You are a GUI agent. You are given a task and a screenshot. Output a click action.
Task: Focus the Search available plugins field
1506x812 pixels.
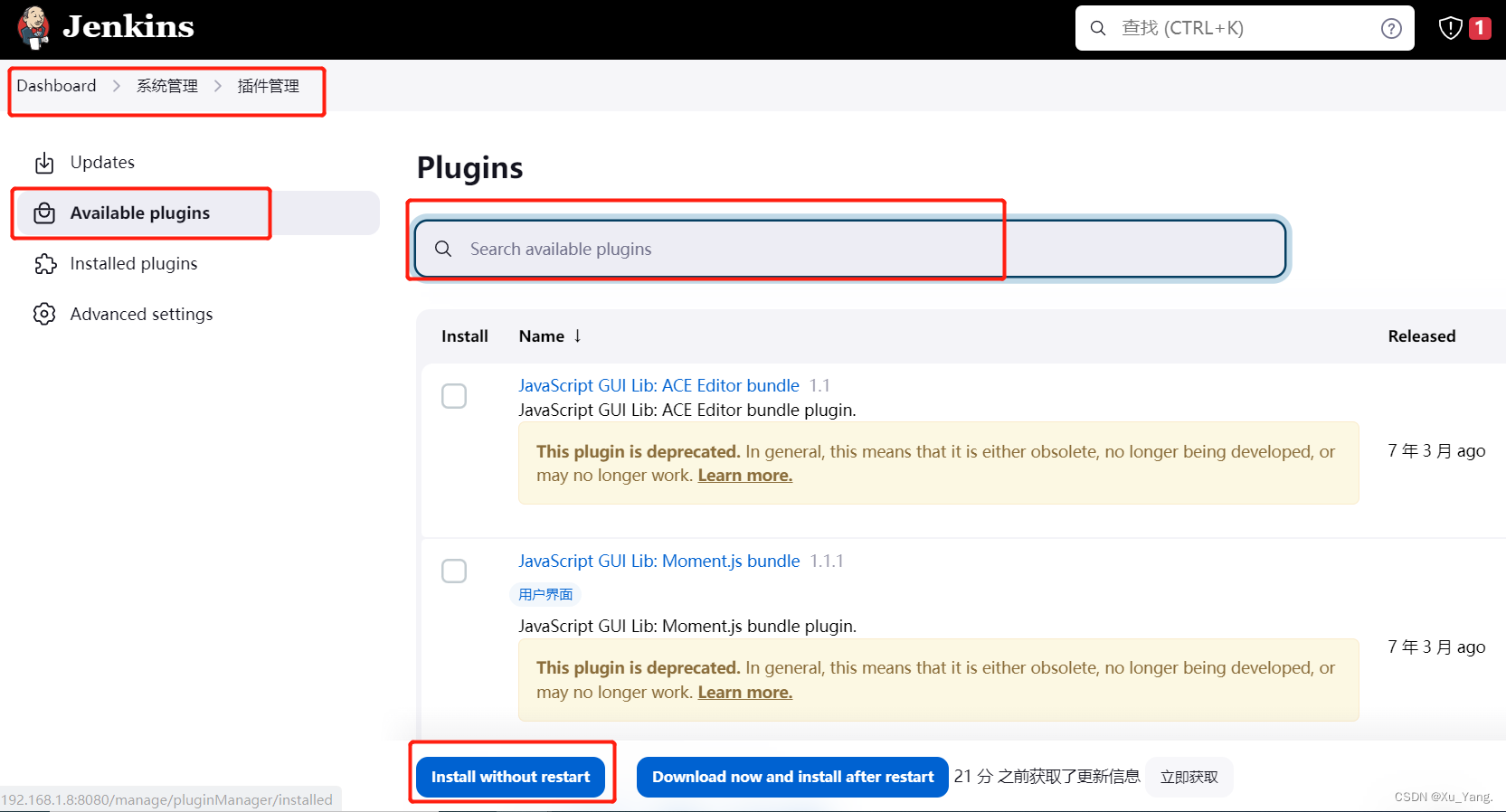point(850,249)
